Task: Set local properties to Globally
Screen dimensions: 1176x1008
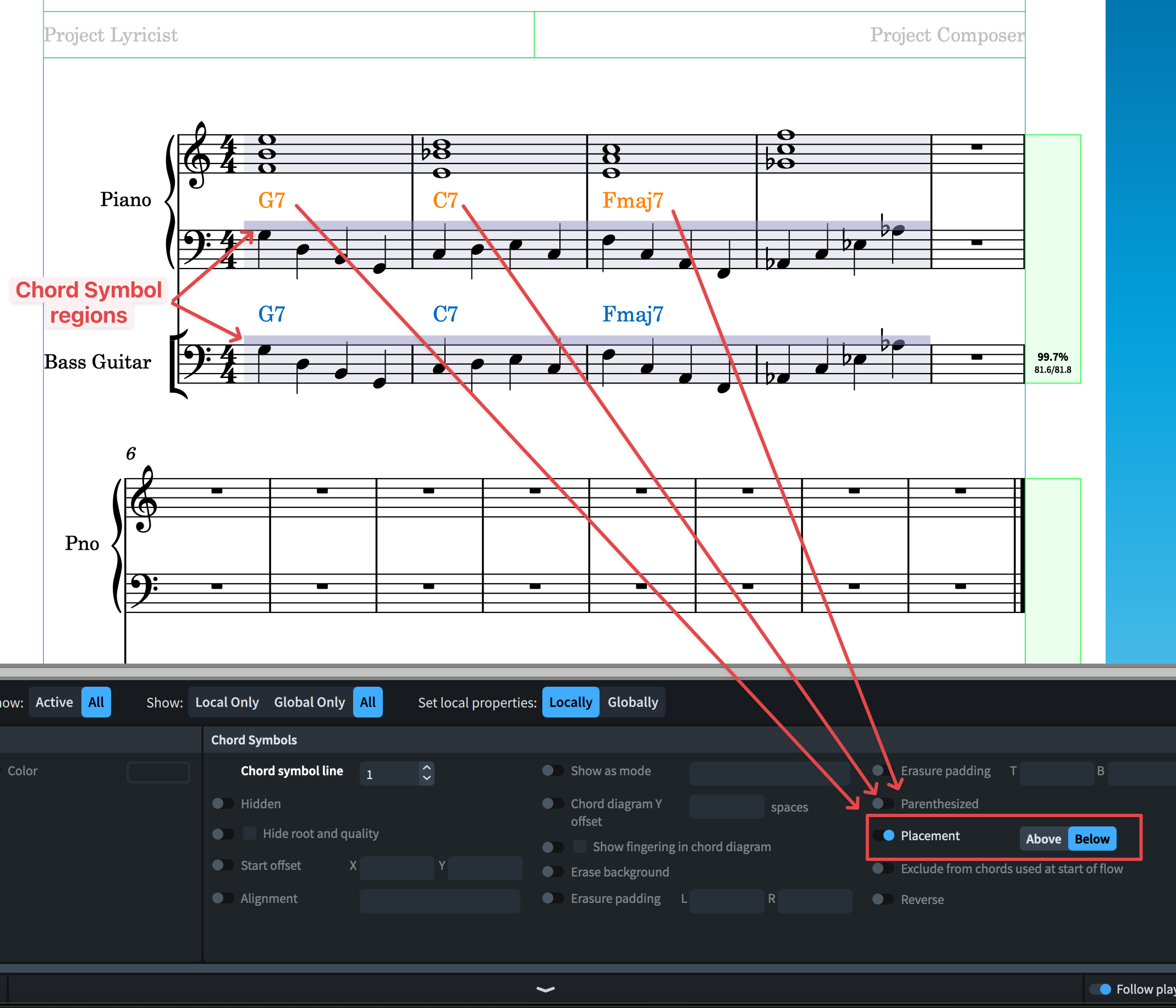Action: [632, 703]
